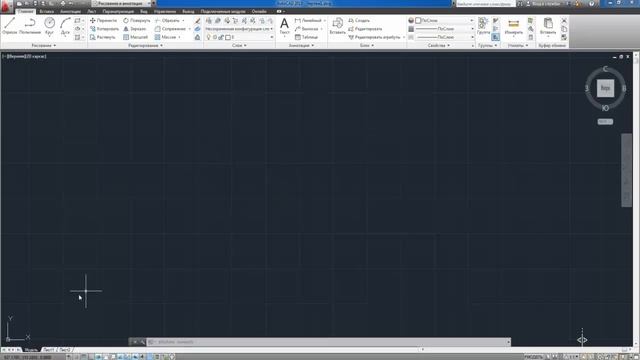Open the Output (Вывод) ribbon tab
This screenshot has width=640, height=360.
(188, 11)
